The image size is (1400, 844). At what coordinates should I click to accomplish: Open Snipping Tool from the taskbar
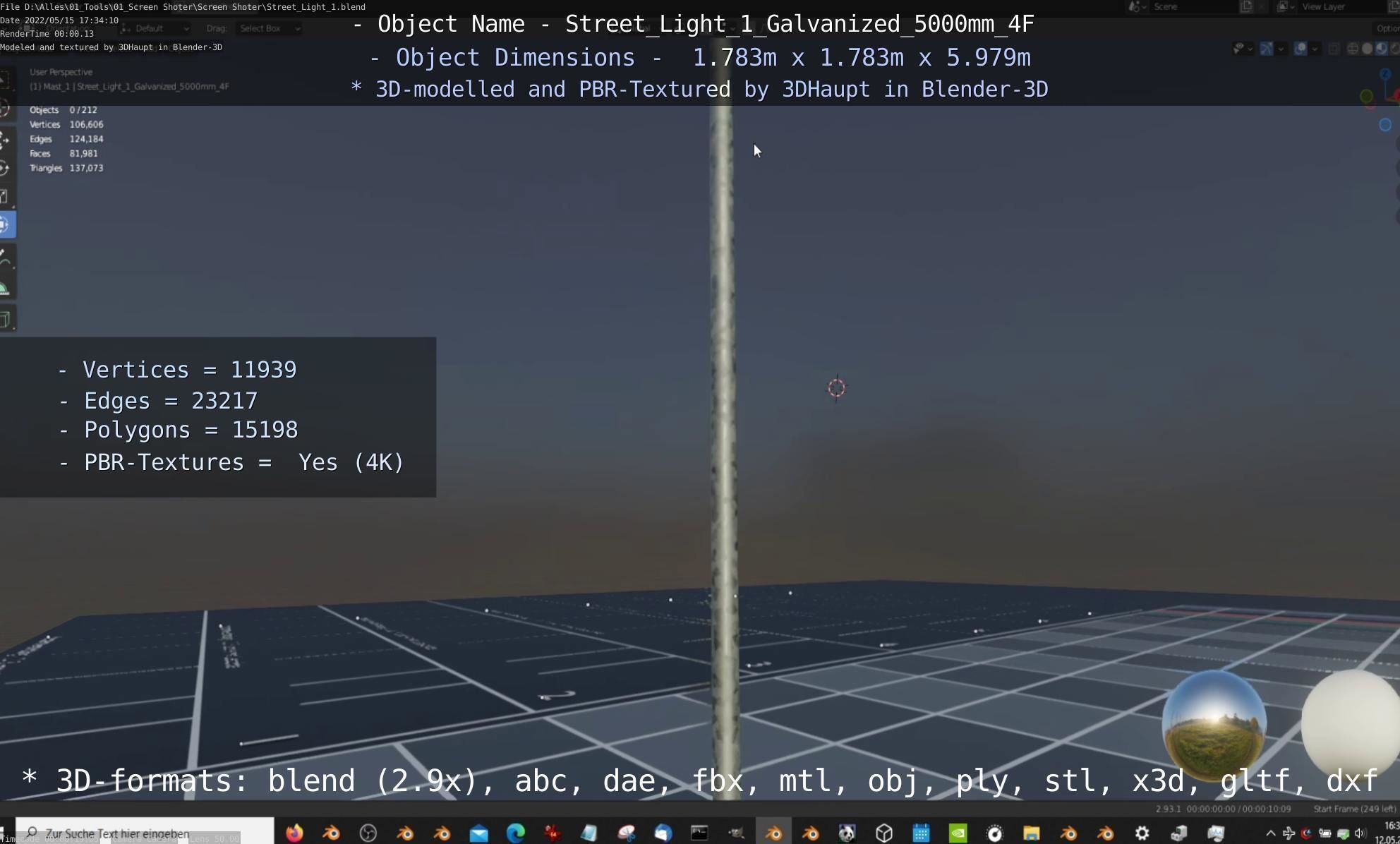pos(626,833)
